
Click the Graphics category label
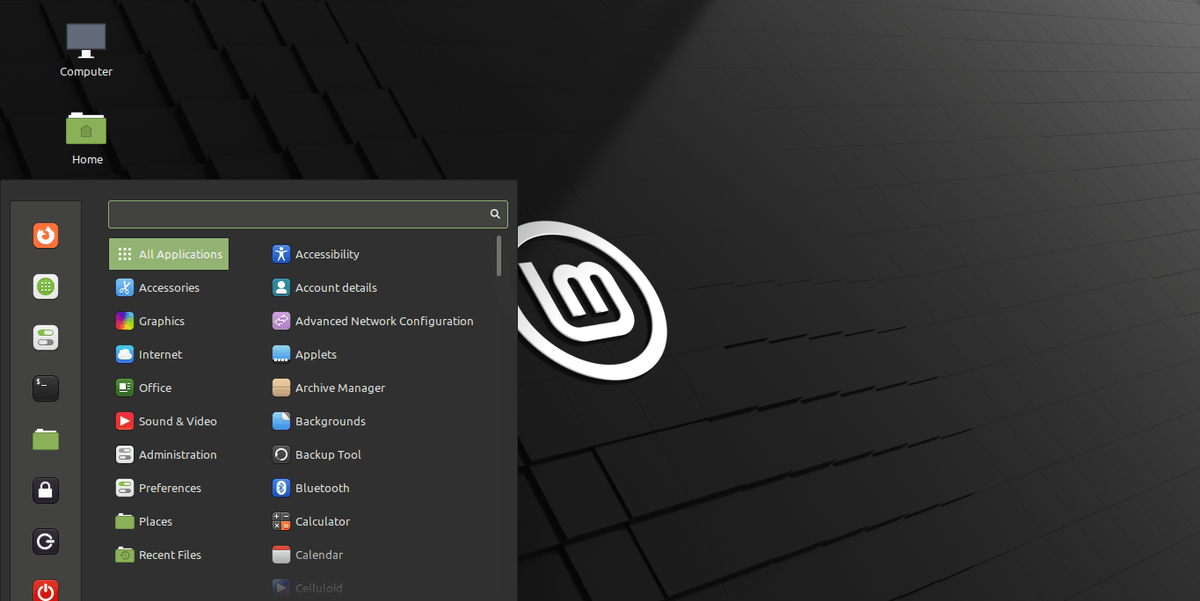coord(162,321)
